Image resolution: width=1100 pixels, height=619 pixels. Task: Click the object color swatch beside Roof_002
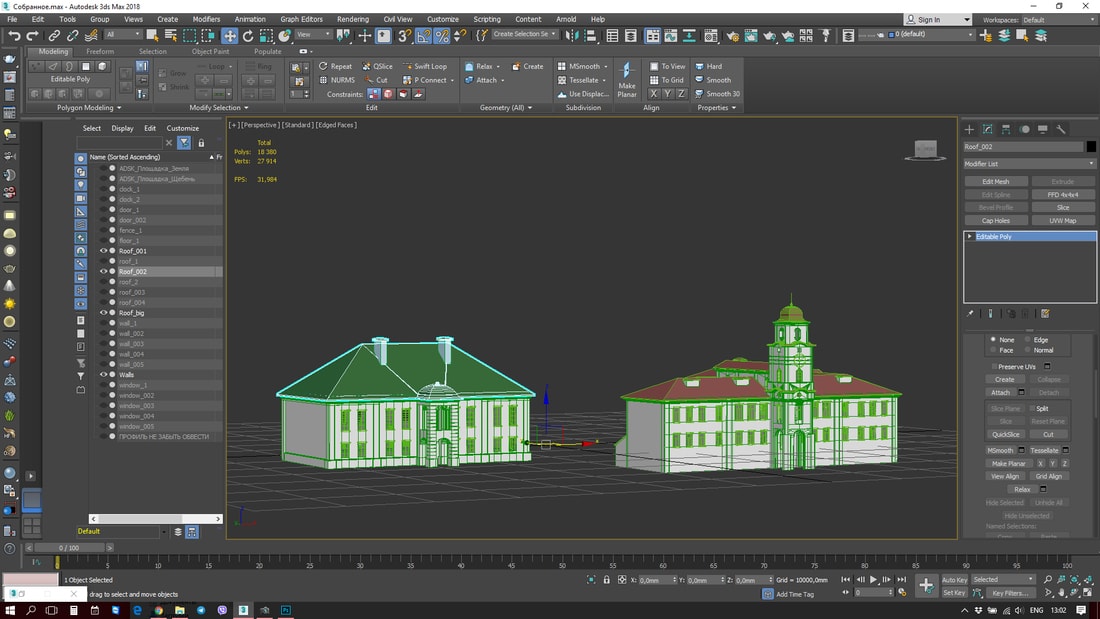tap(1091, 147)
